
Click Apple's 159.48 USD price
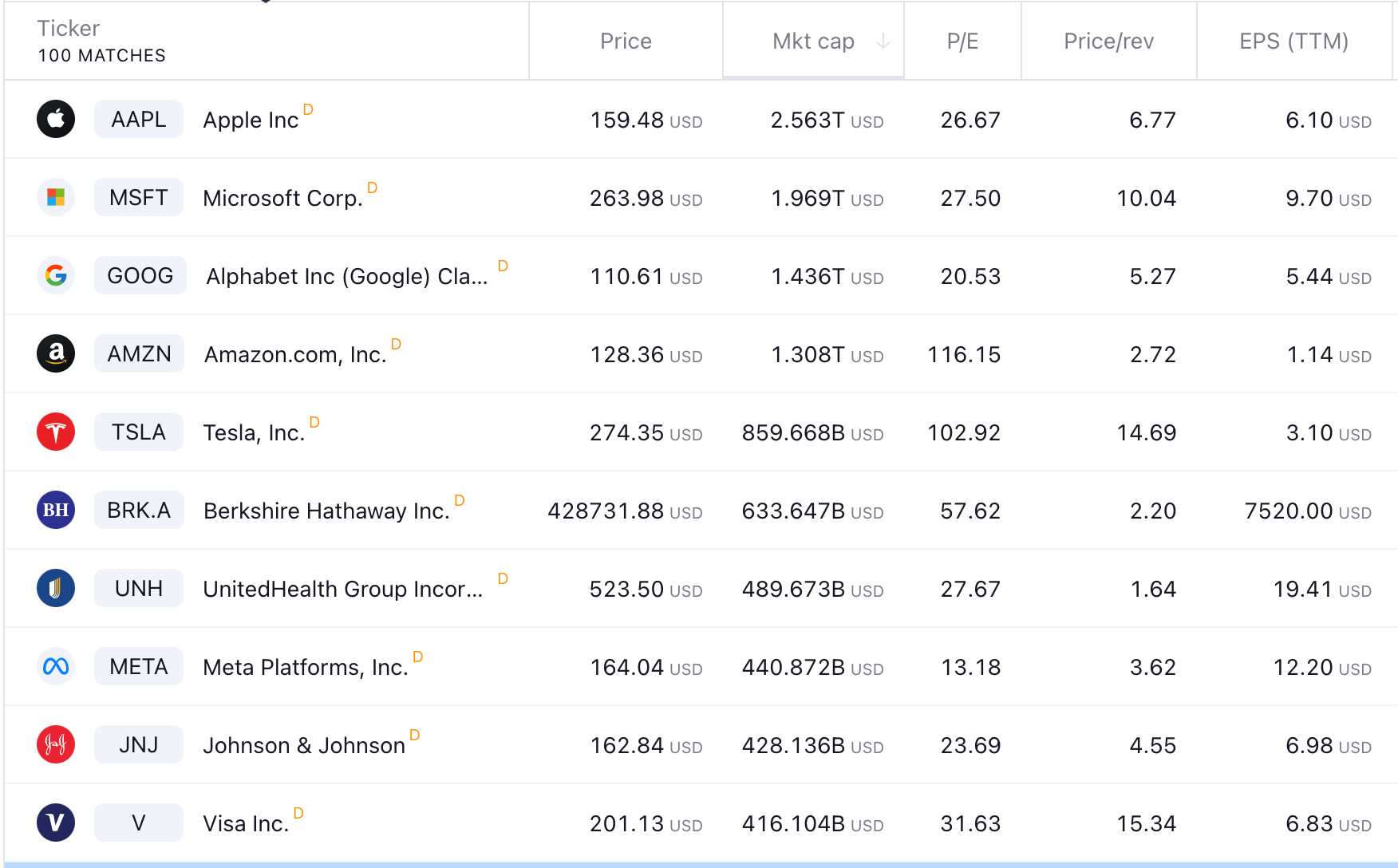(x=646, y=120)
